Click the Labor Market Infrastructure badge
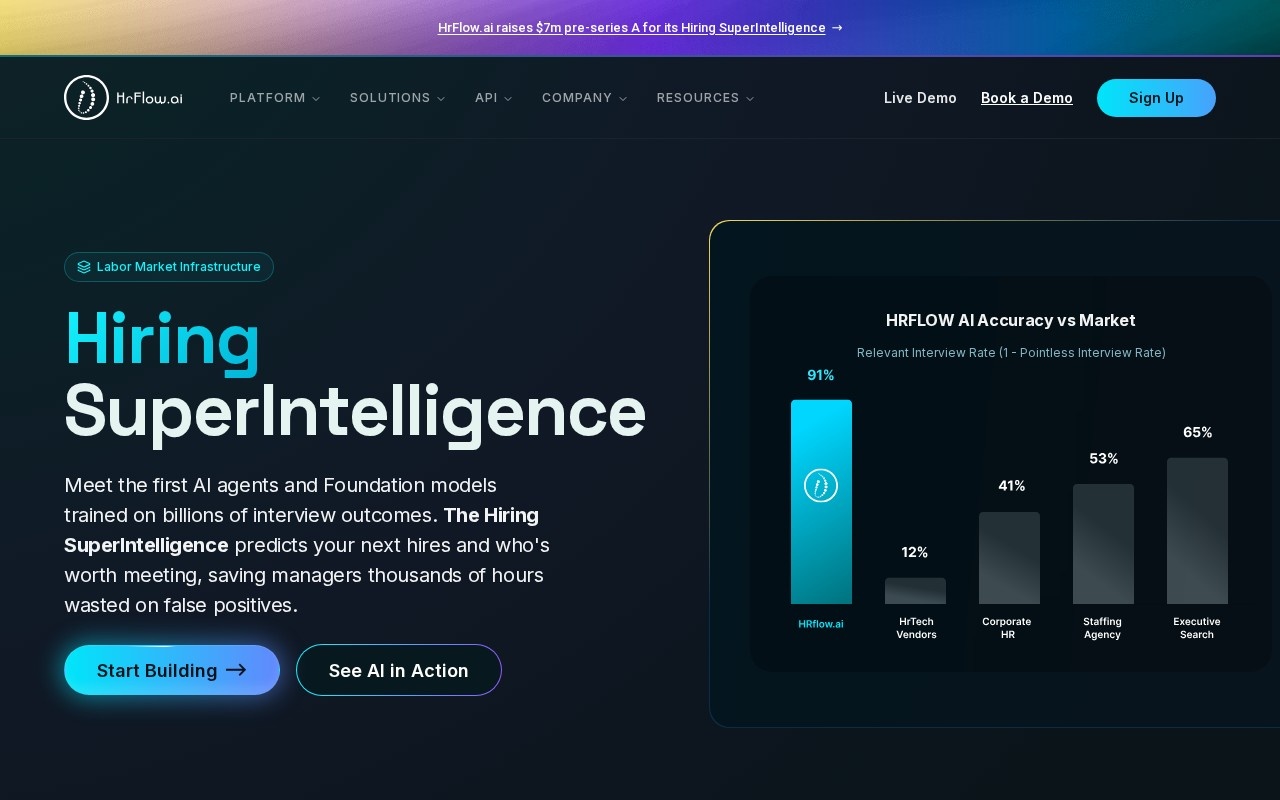This screenshot has height=800, width=1280. (169, 267)
